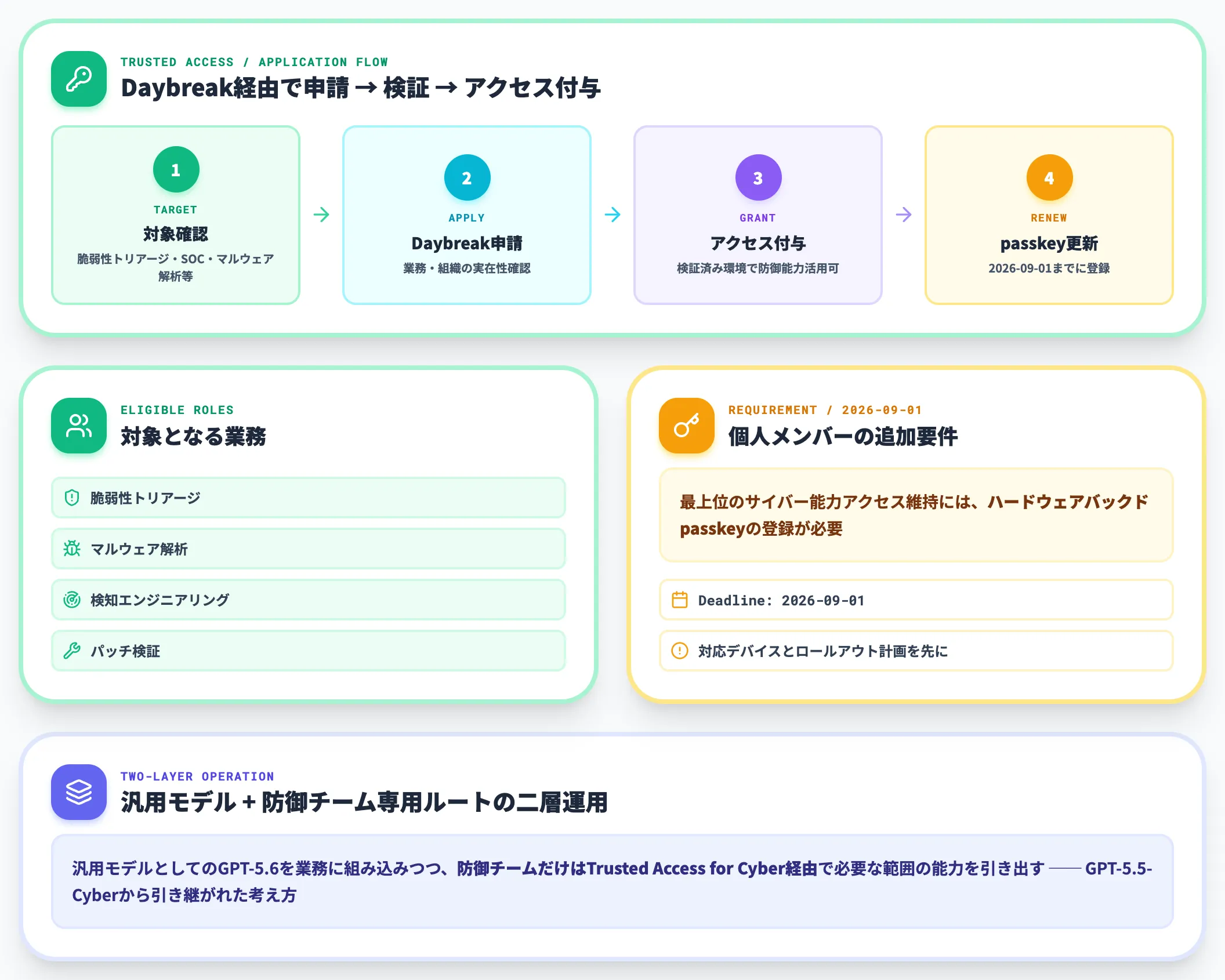Click the 2026-09-01までに登録 text
The height and width of the screenshot is (980, 1225).
coord(1049,268)
